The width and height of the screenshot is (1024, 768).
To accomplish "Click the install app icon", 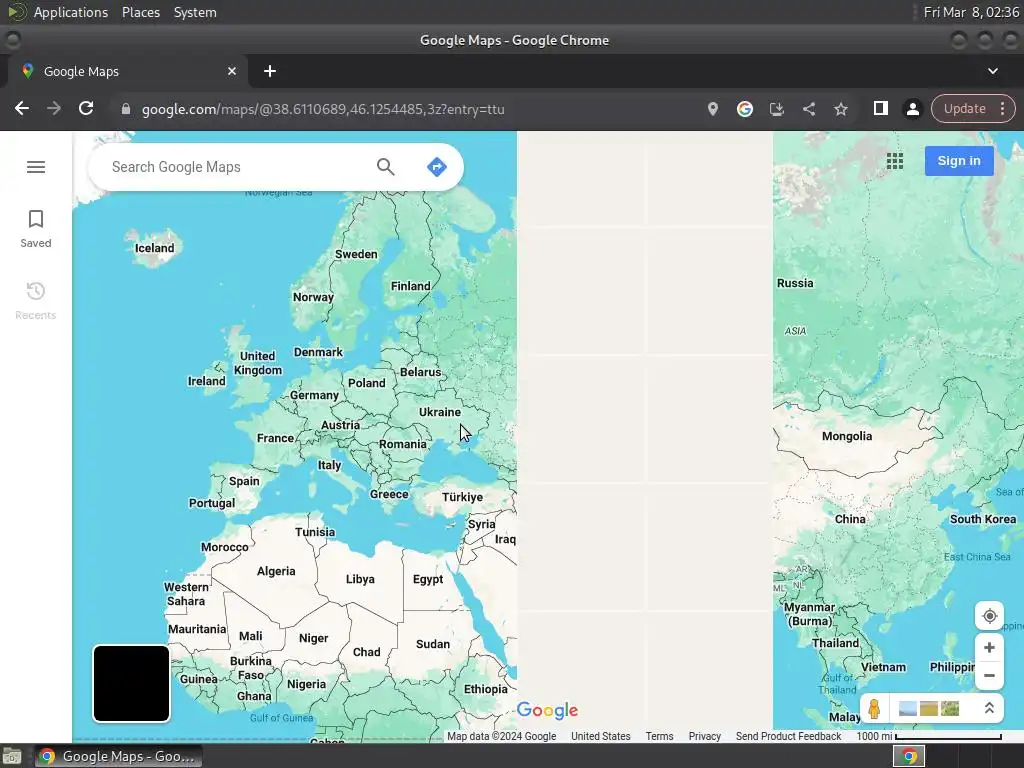I will pos(776,109).
